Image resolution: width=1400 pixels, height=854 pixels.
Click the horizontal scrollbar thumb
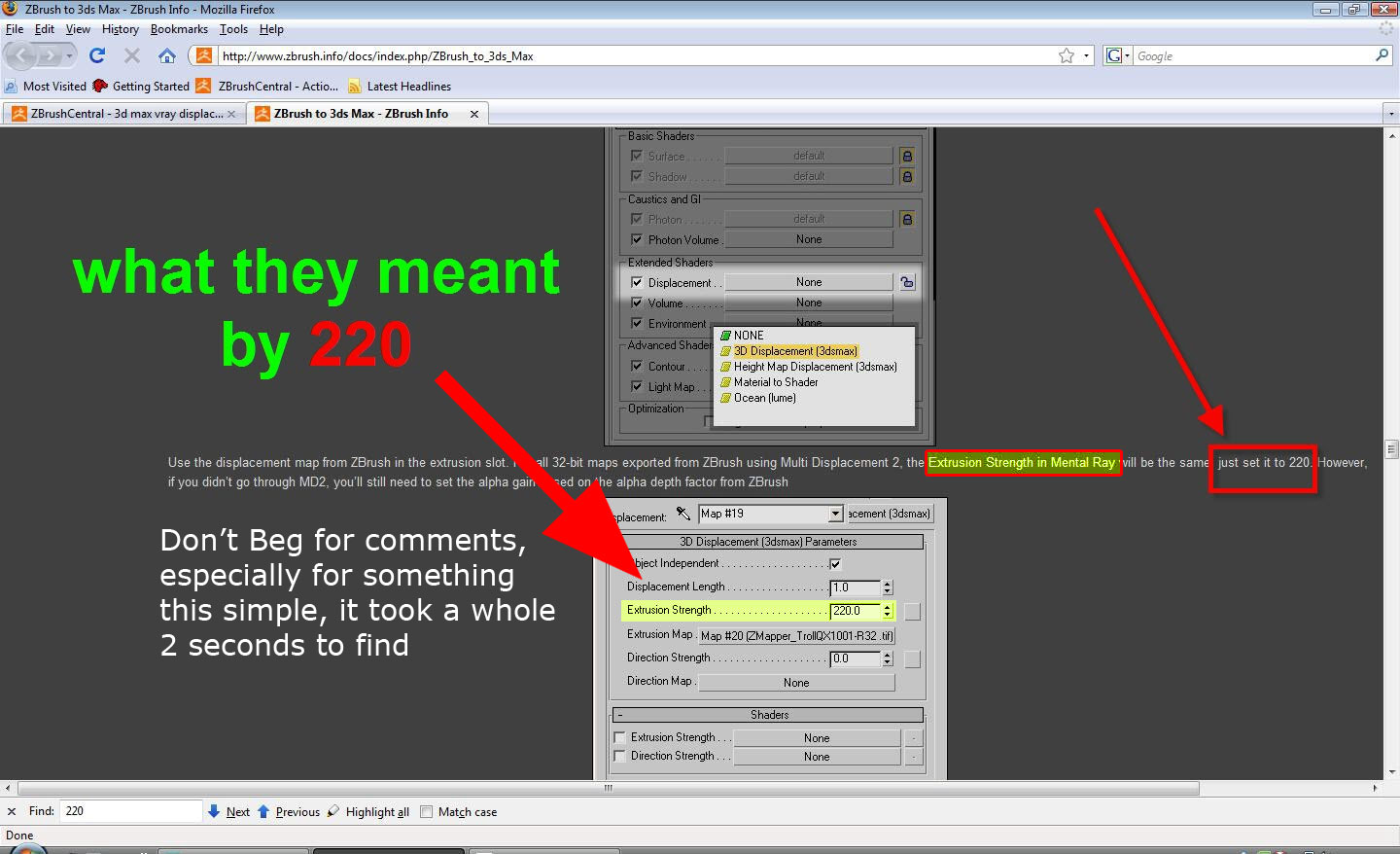tap(609, 788)
